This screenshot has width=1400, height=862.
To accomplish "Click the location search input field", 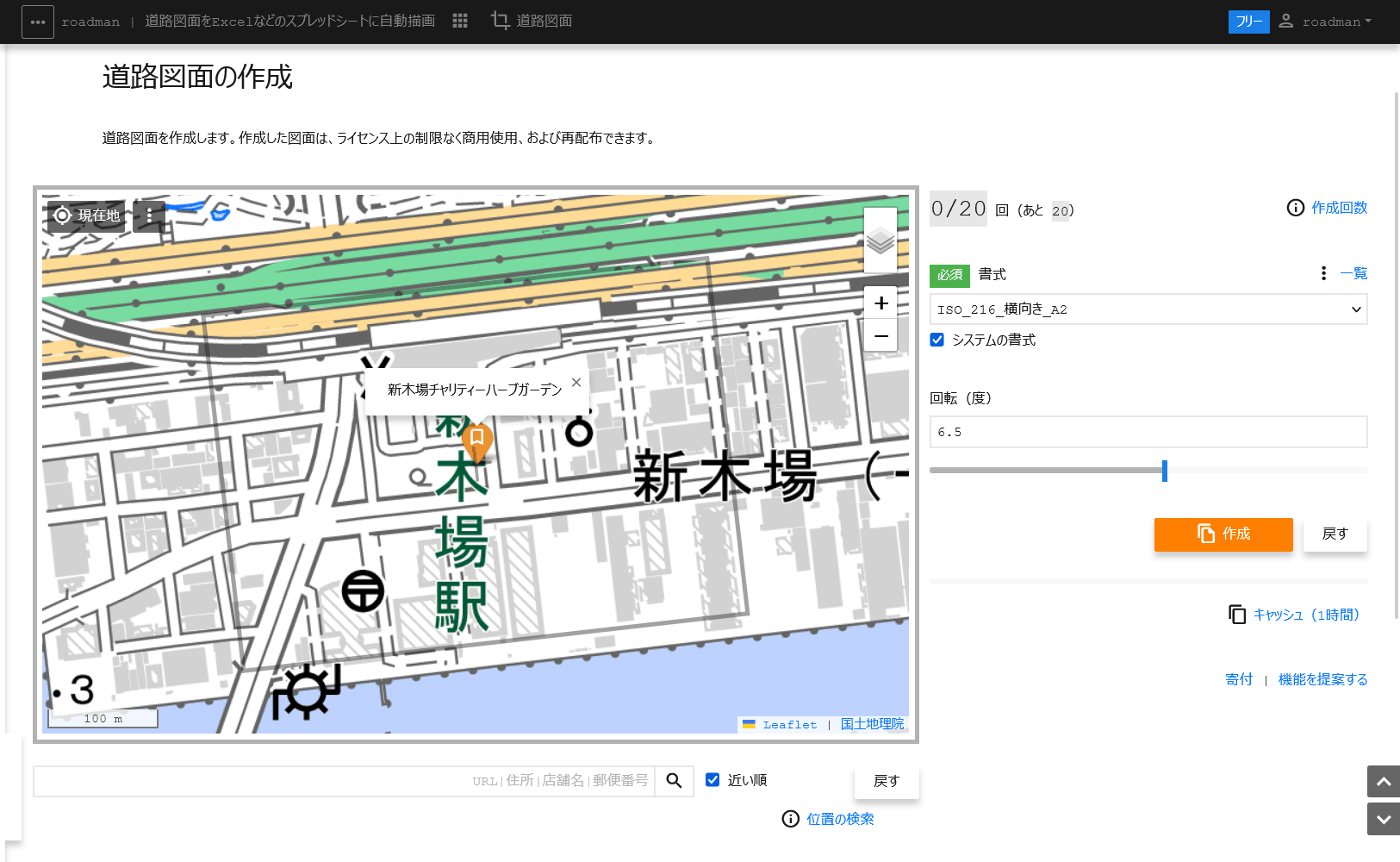I will click(x=343, y=781).
